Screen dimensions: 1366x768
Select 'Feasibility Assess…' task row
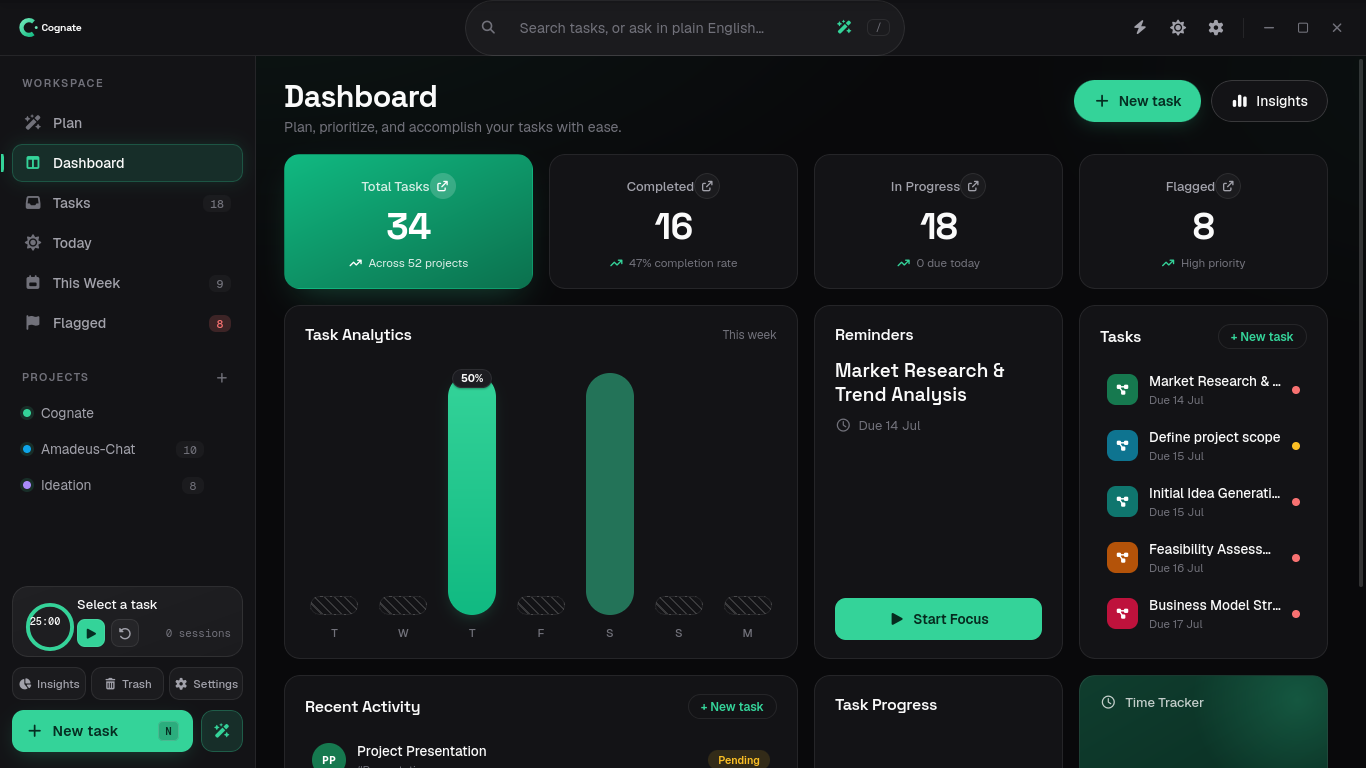click(1203, 558)
